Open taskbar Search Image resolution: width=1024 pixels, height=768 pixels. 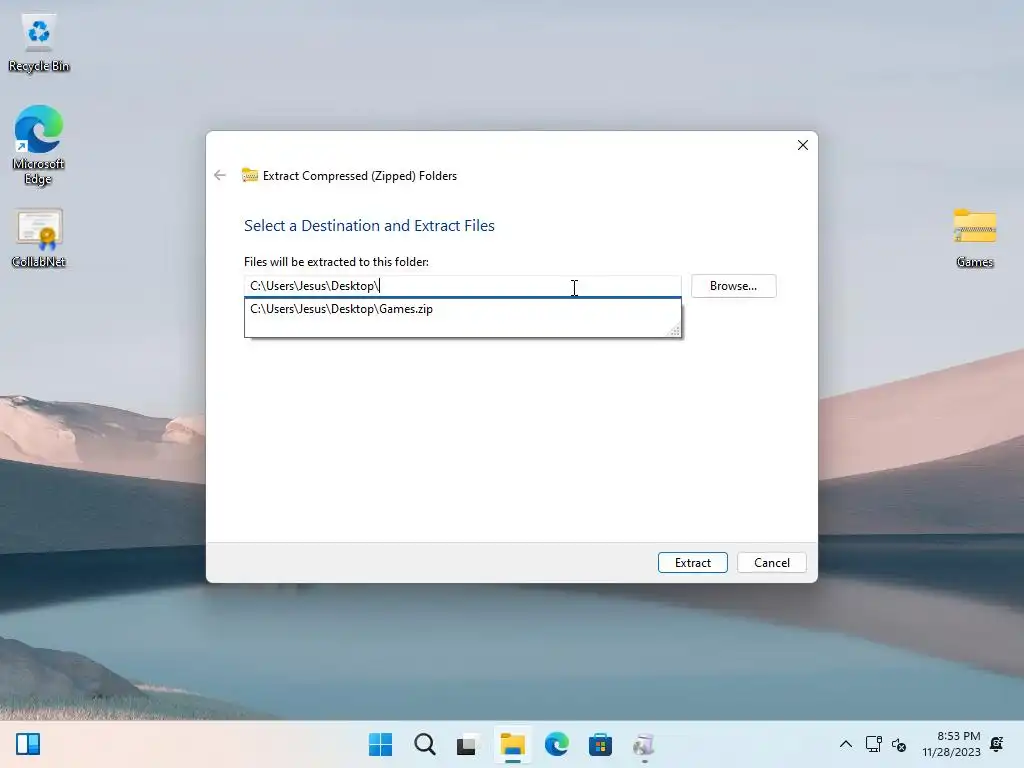424,744
